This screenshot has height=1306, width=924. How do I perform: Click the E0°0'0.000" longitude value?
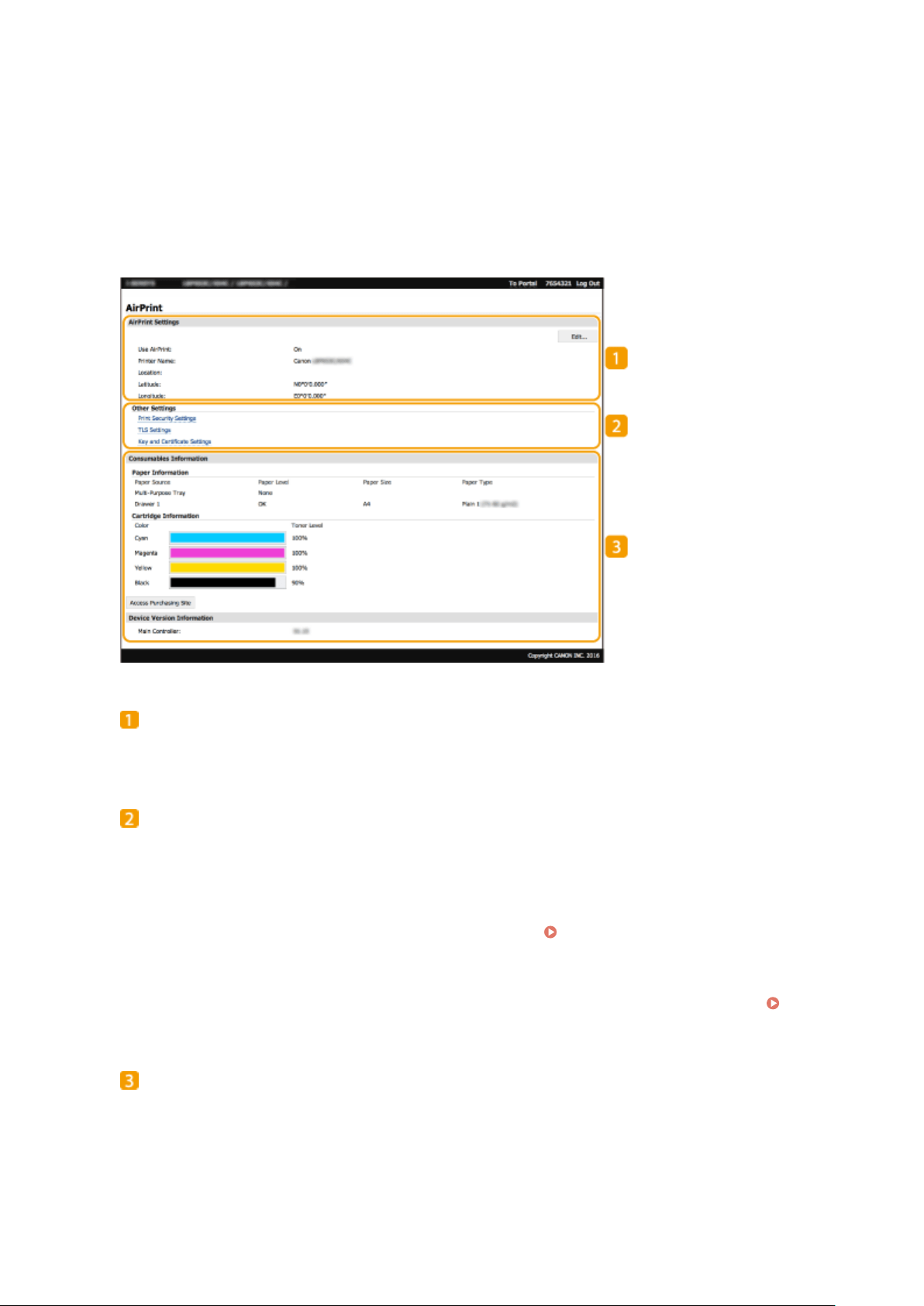[310, 396]
